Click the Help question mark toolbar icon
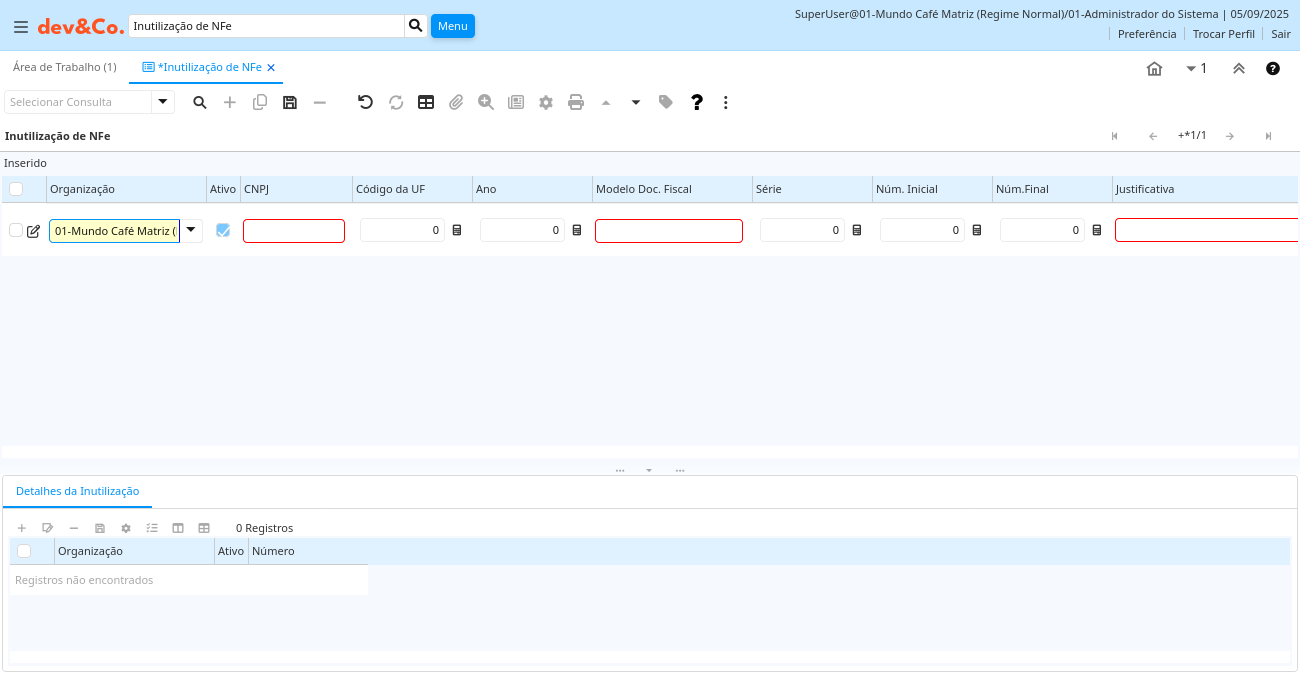This screenshot has width=1300, height=674. [x=697, y=102]
